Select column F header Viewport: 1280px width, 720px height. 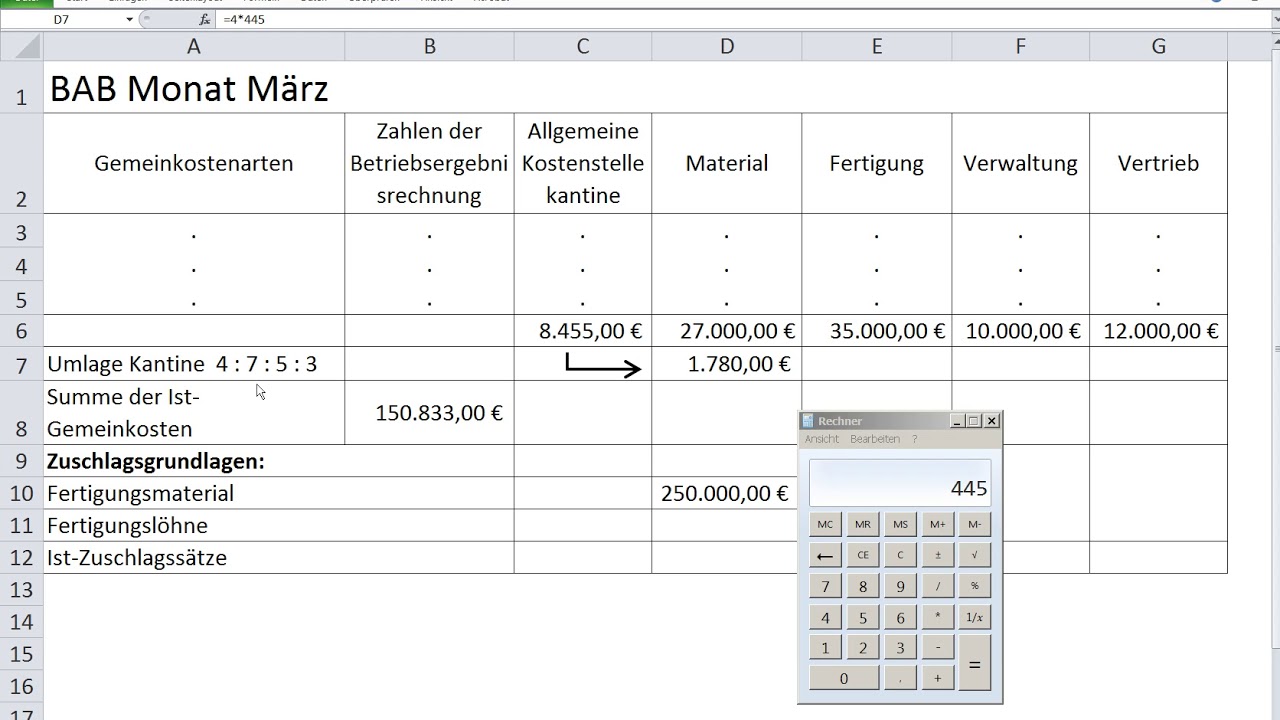coord(1021,46)
